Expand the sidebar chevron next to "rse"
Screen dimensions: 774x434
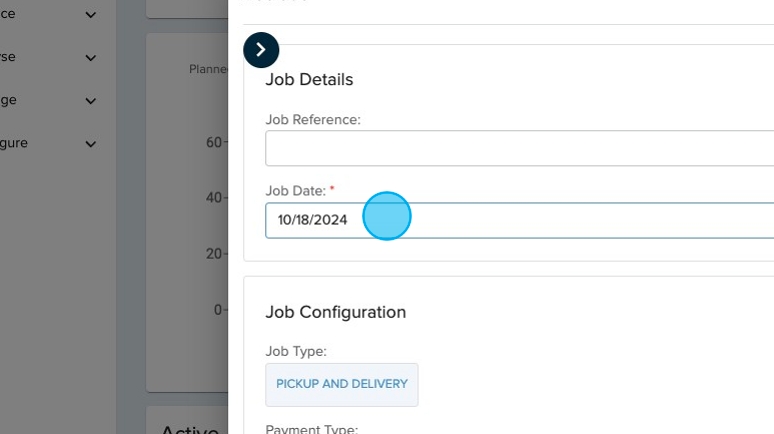[91, 58]
